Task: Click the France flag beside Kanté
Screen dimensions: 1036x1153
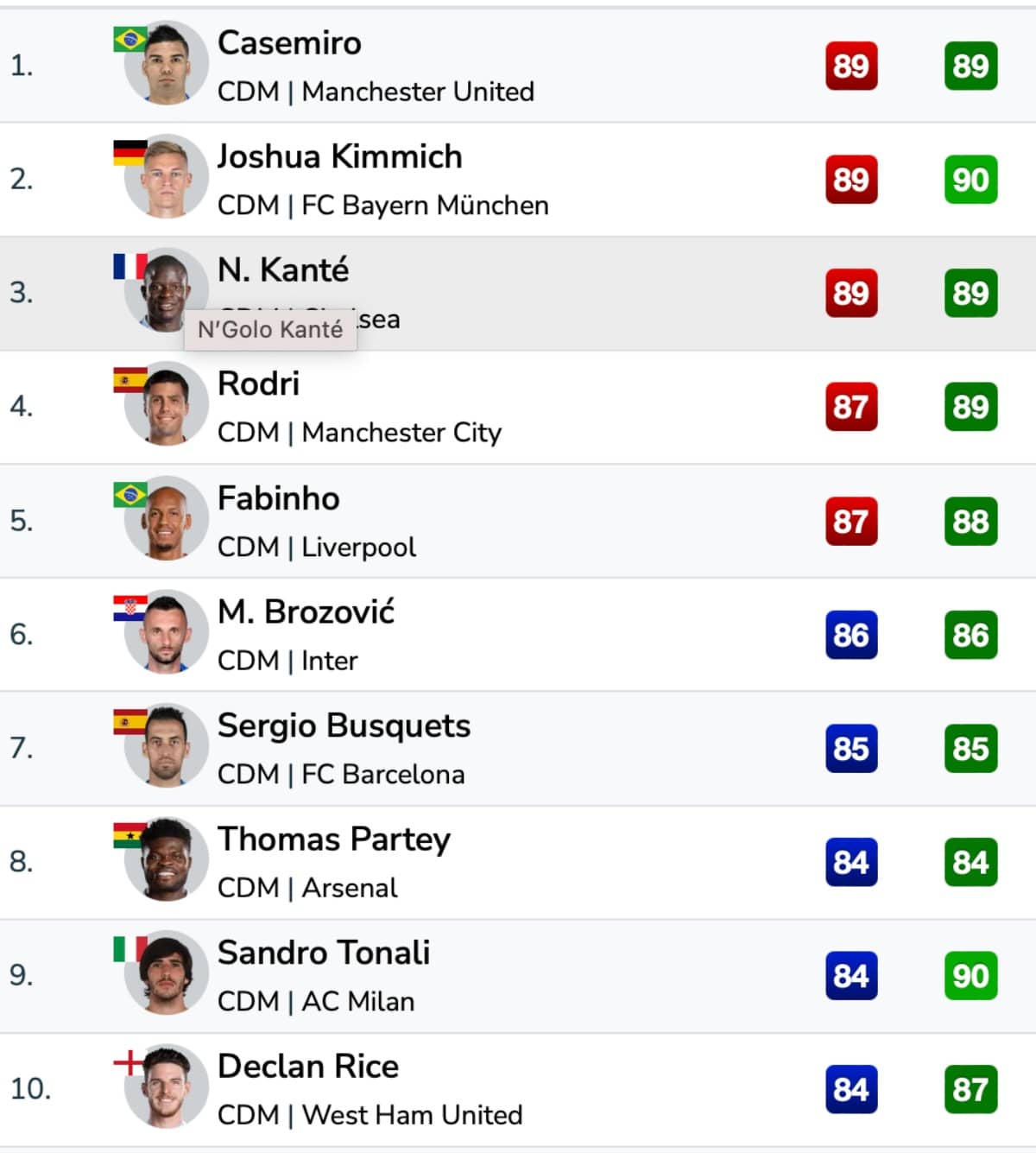Action: pyautogui.click(x=130, y=267)
